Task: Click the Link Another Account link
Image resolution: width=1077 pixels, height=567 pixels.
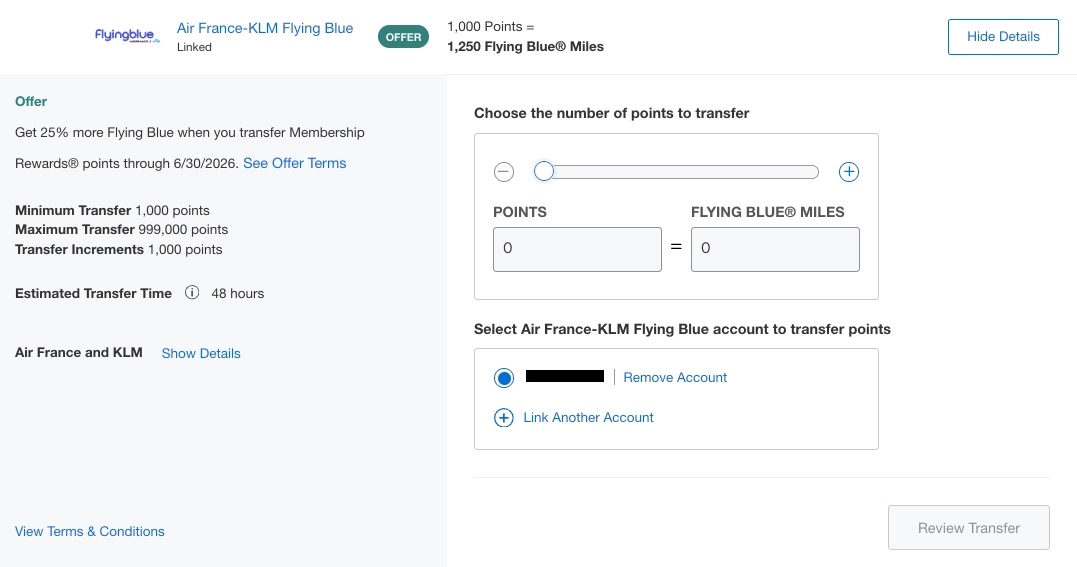Action: coord(589,417)
